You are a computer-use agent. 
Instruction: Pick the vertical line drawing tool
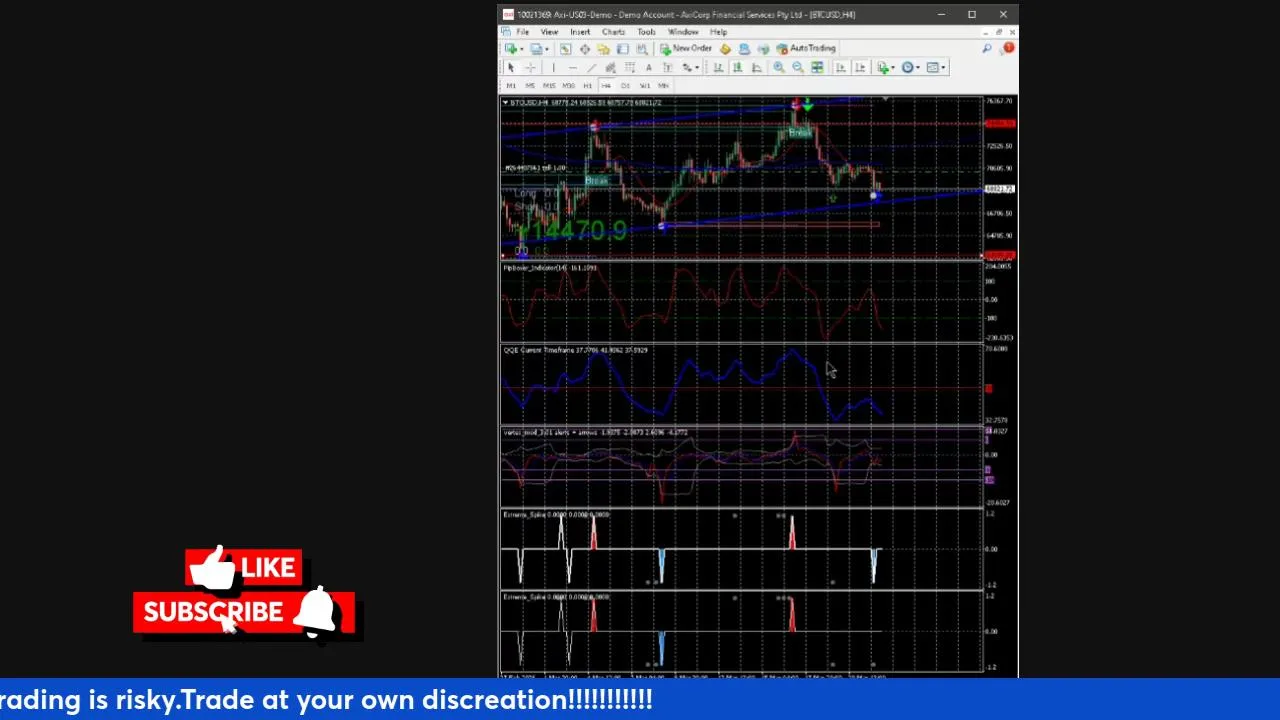553,67
